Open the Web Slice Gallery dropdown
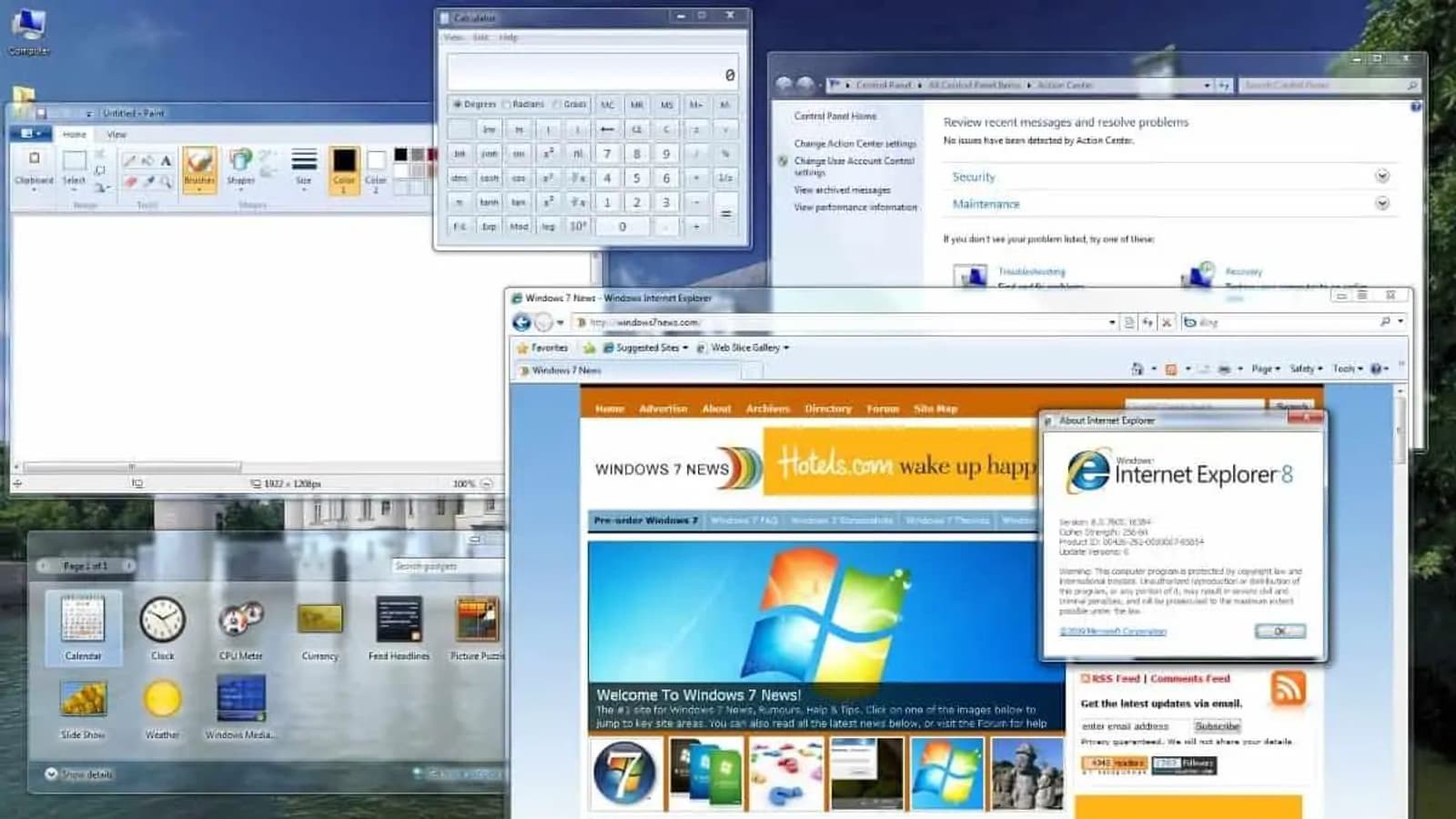The width and height of the screenshot is (1456, 819). (x=743, y=348)
